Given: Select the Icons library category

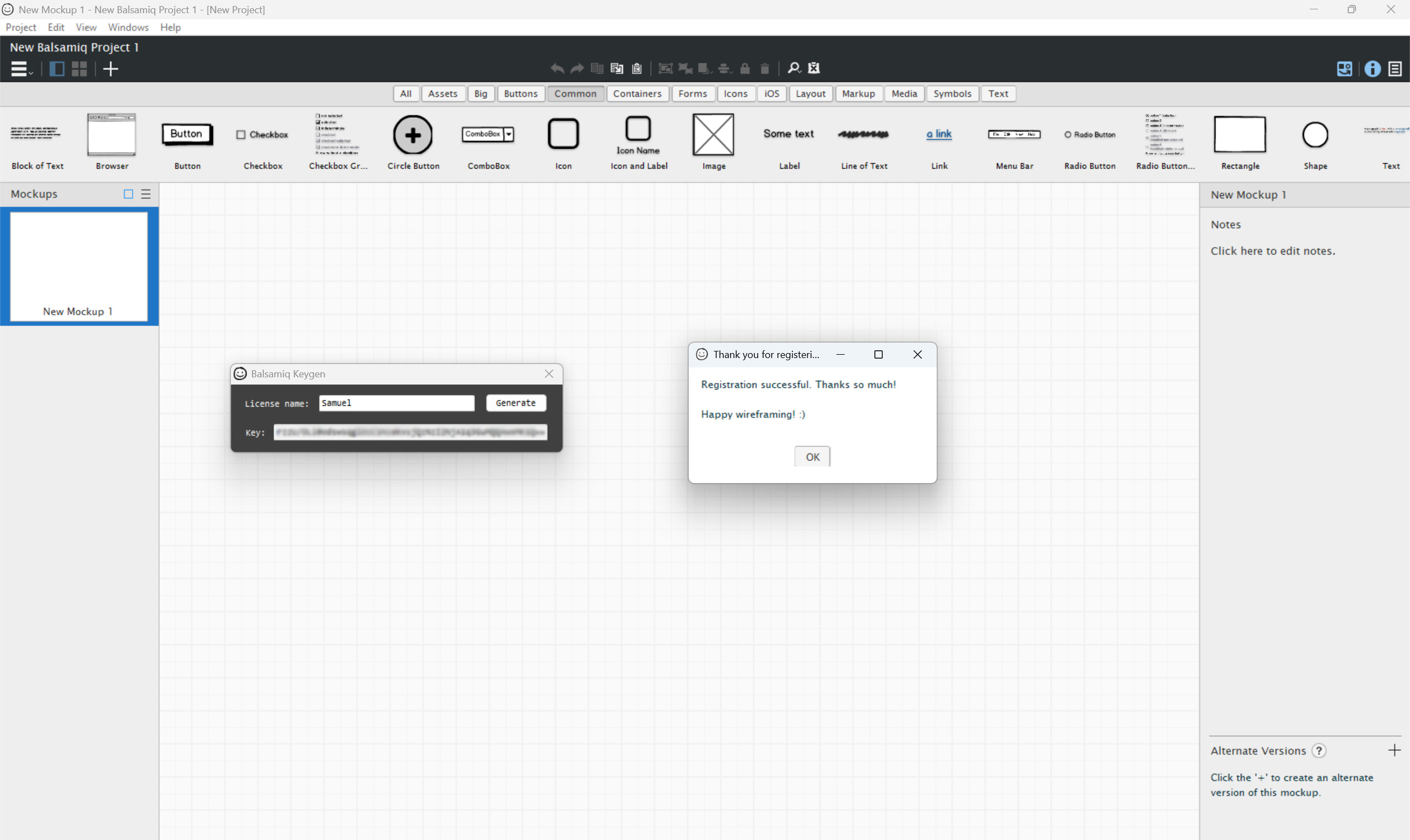Looking at the screenshot, I should [x=736, y=94].
